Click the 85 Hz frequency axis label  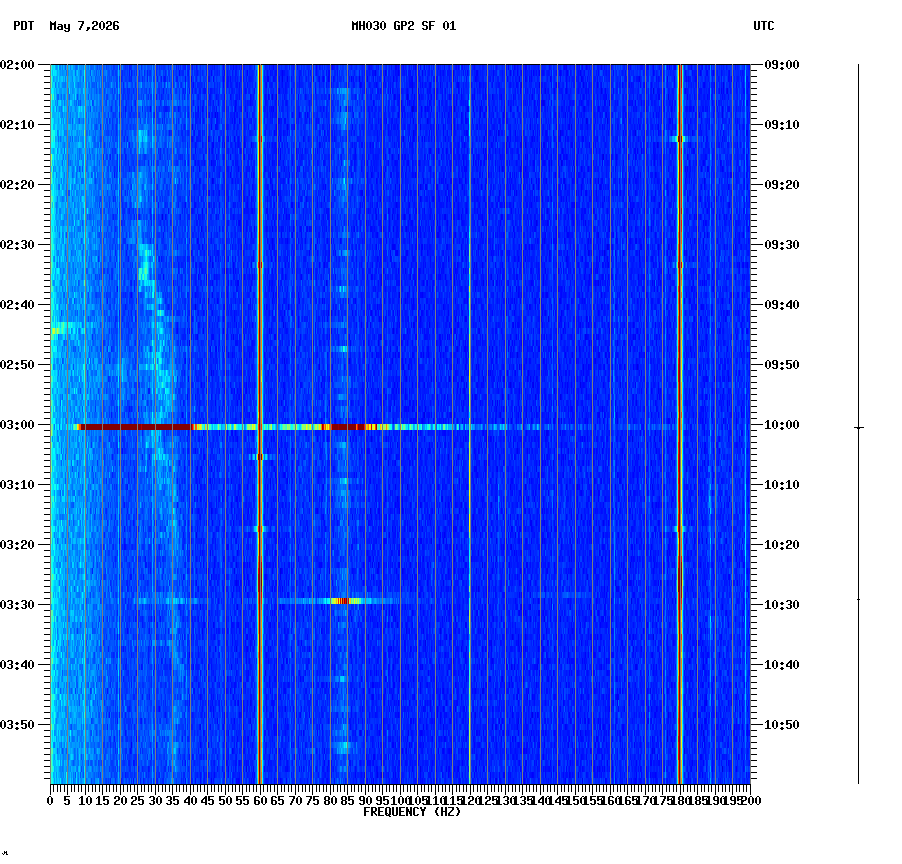coord(347,801)
